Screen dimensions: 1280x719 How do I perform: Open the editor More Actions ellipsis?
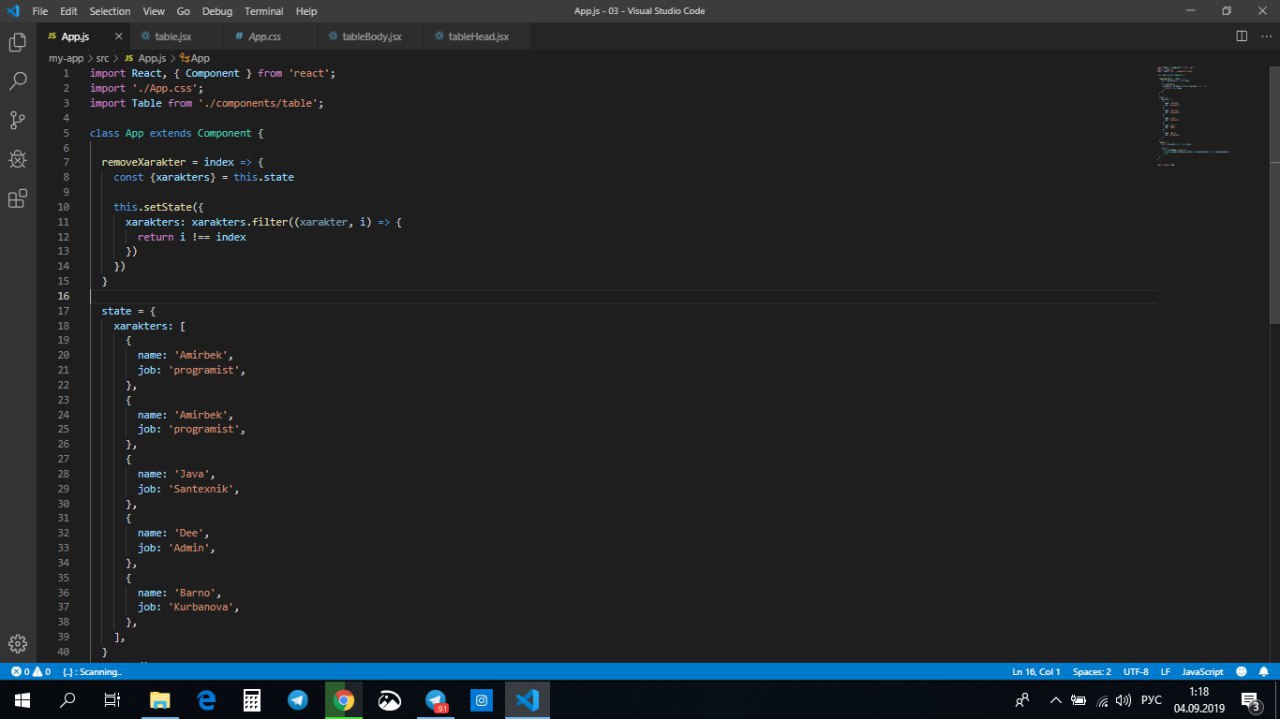pos(1264,36)
